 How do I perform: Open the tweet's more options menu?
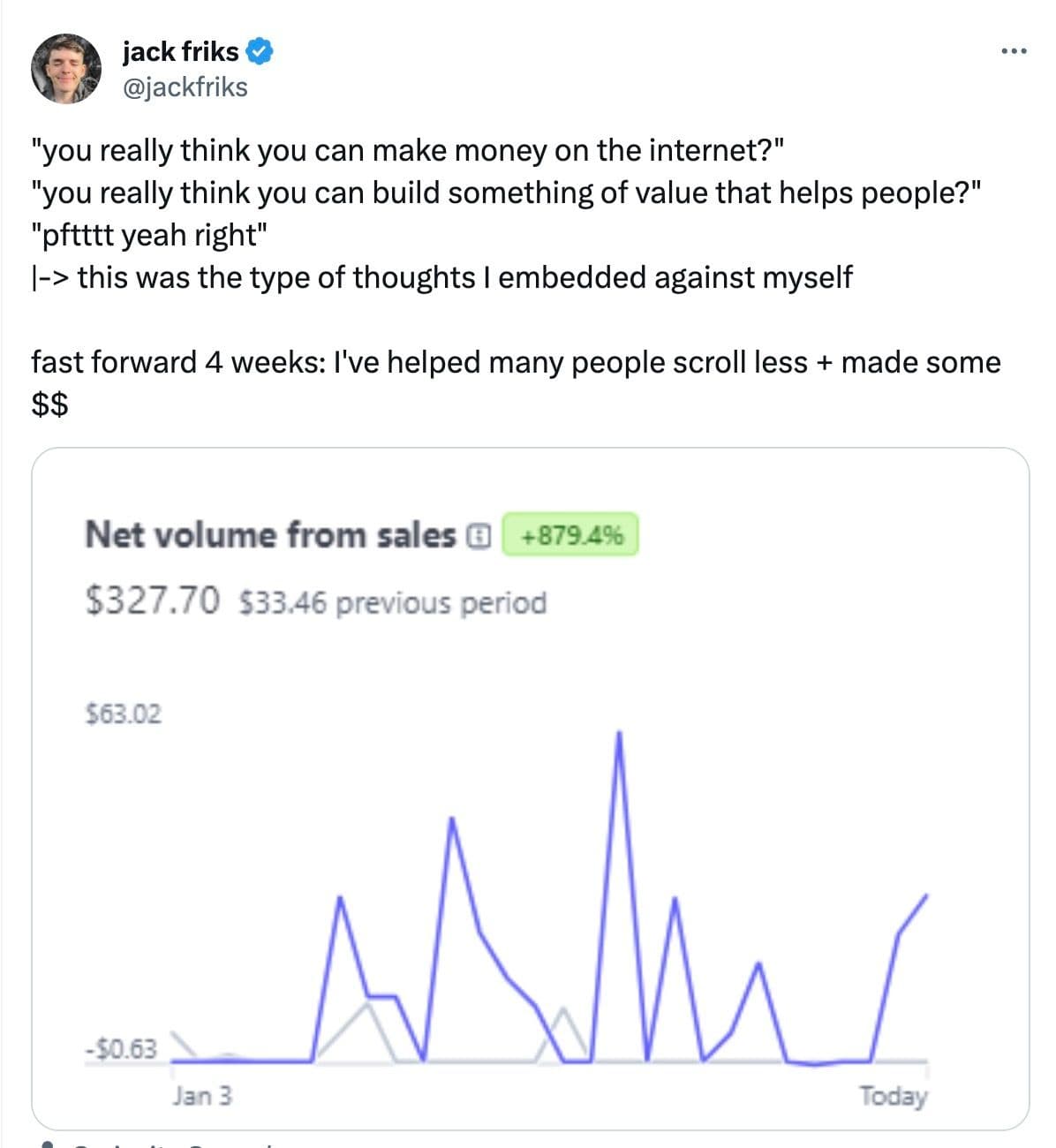[1014, 52]
